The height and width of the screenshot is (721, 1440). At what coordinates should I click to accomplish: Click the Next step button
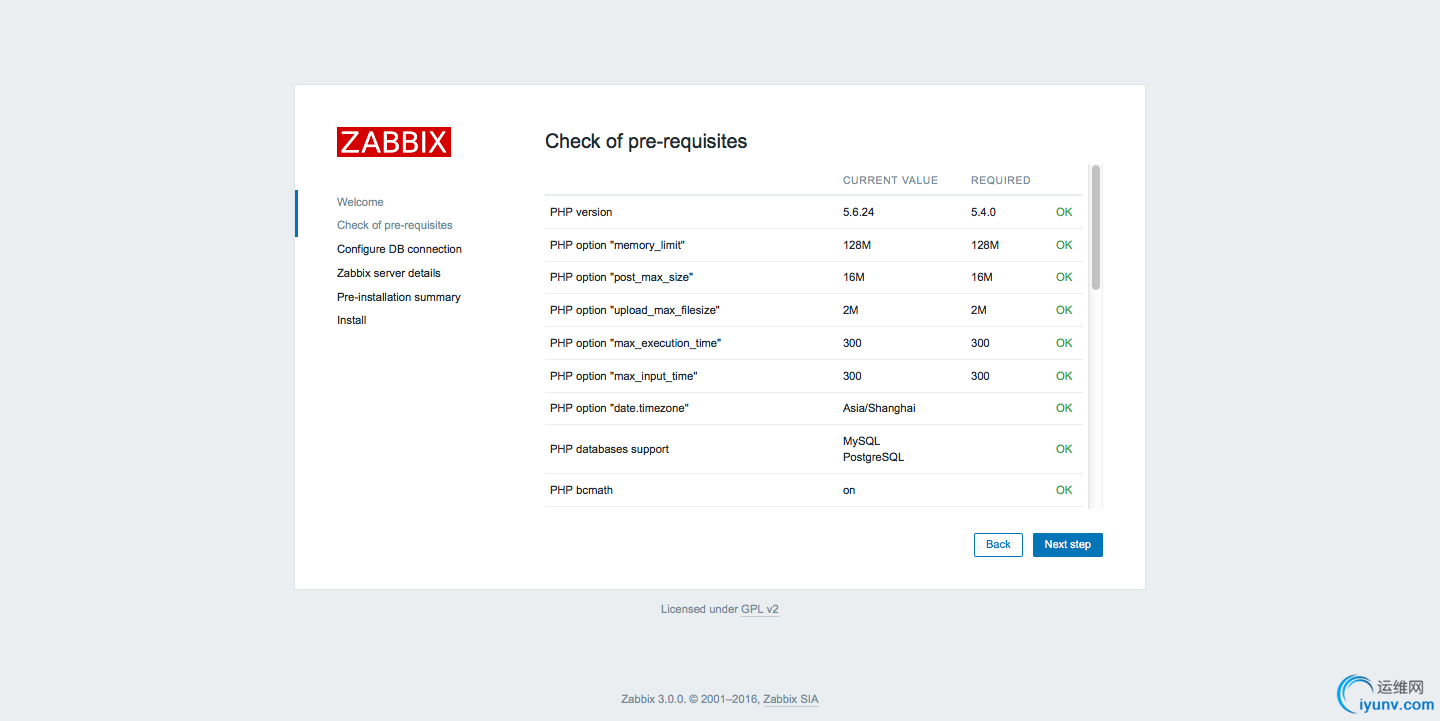(x=1067, y=545)
